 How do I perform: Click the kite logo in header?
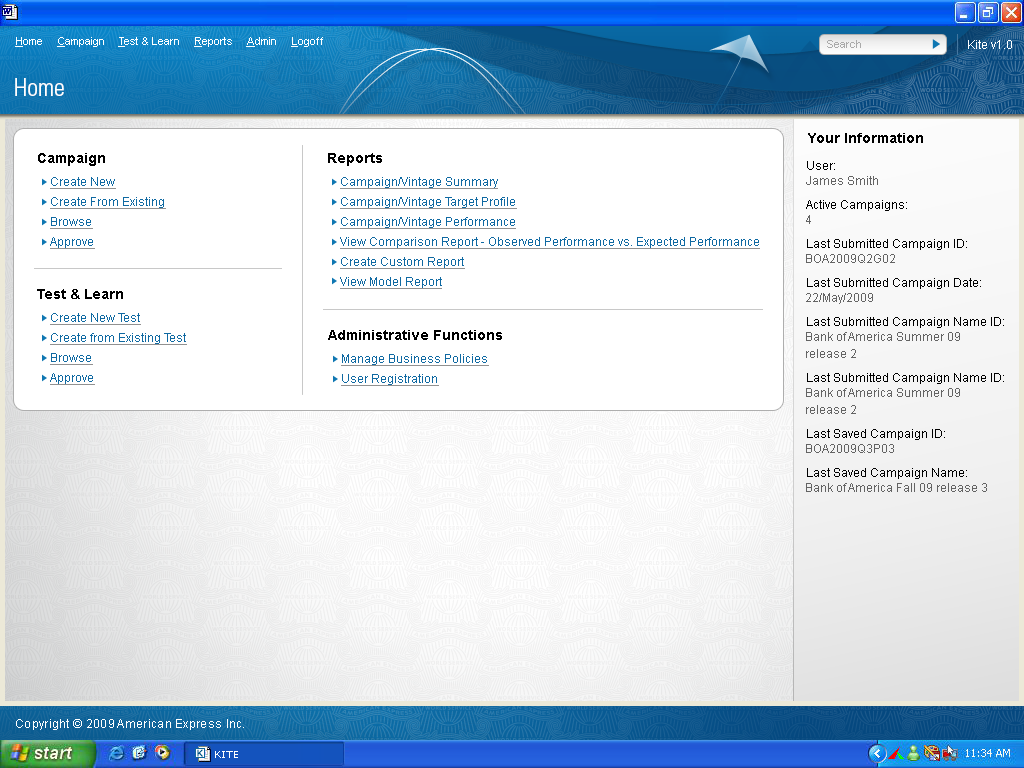[741, 53]
